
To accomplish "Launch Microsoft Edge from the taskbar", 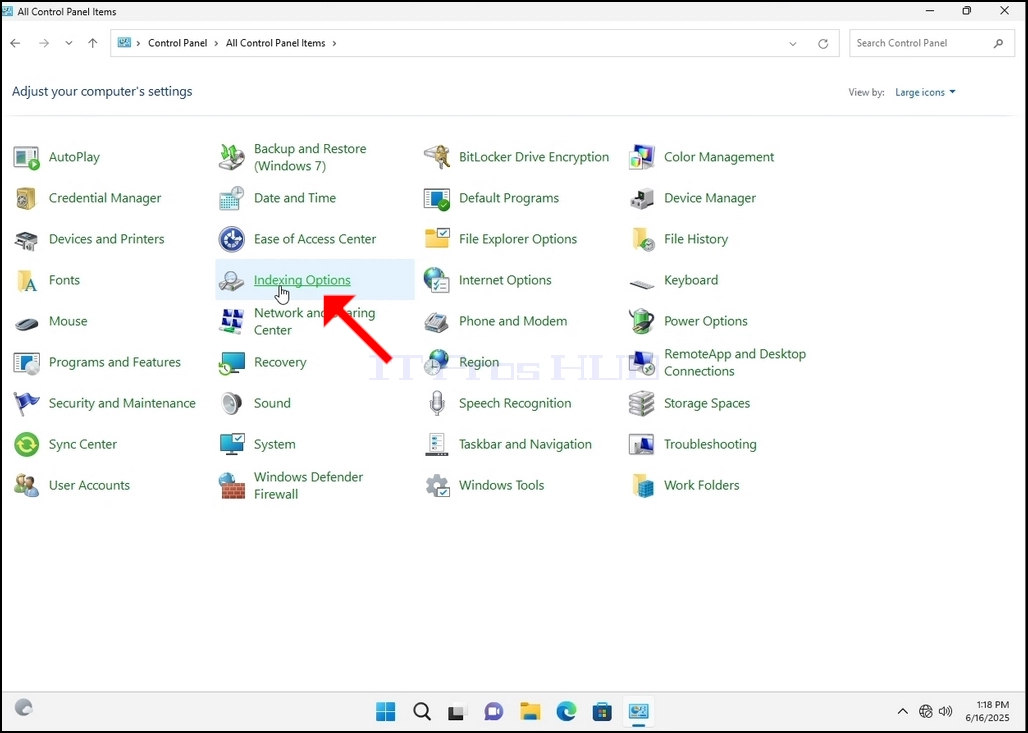I will click(566, 711).
